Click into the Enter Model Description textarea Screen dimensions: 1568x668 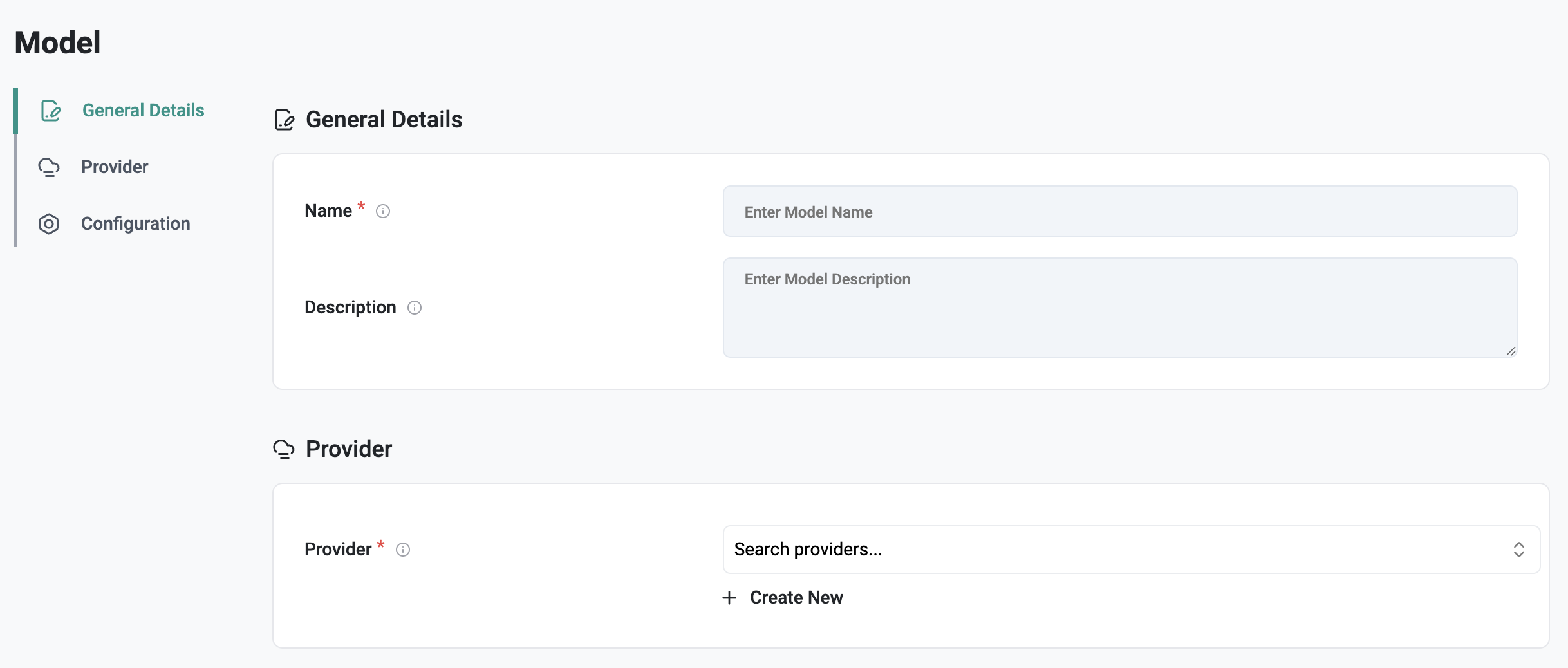[x=1119, y=308]
